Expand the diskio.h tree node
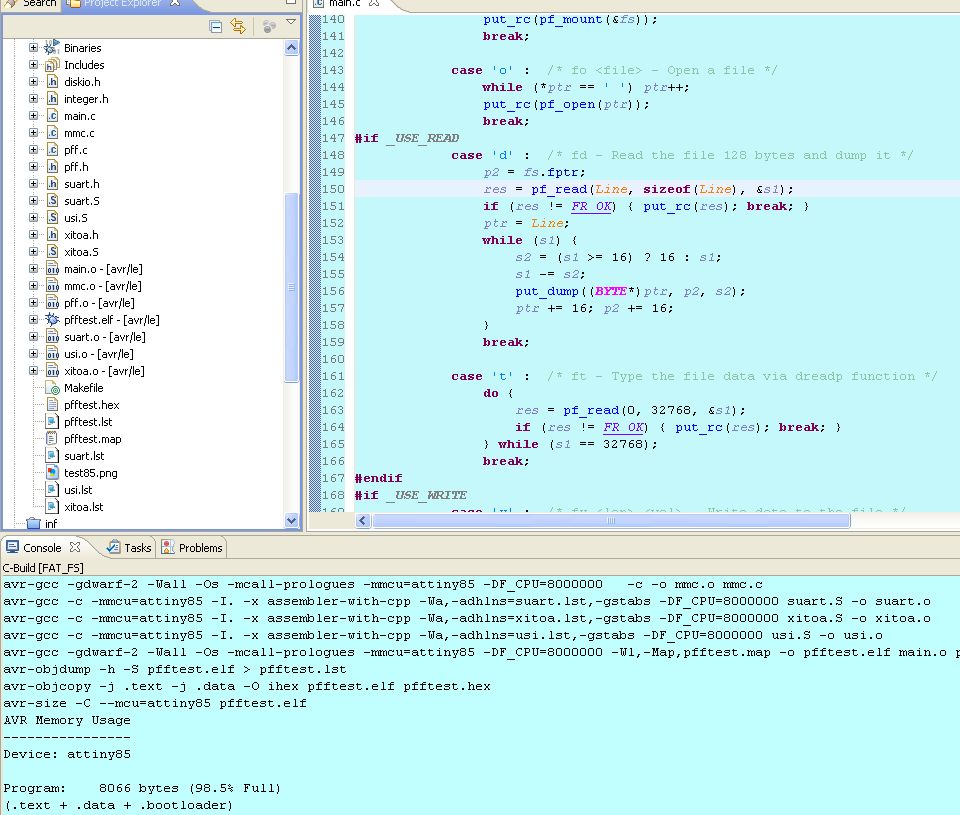960x815 pixels. [34, 81]
